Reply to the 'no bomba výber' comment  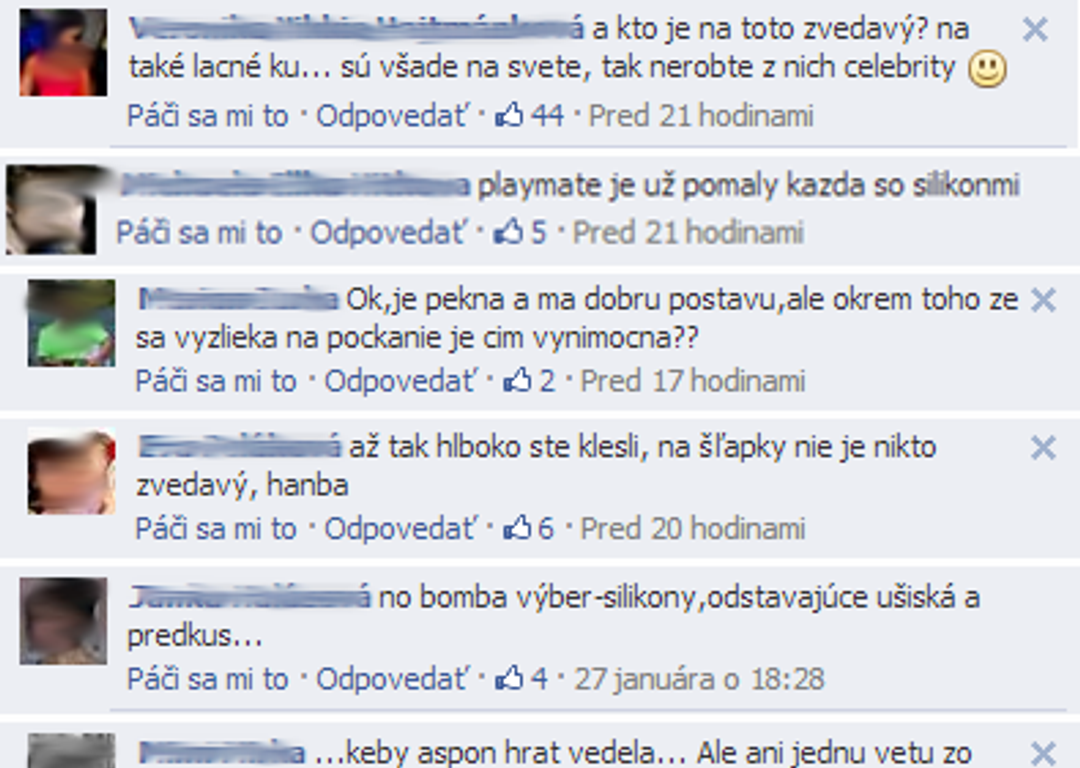click(x=393, y=679)
